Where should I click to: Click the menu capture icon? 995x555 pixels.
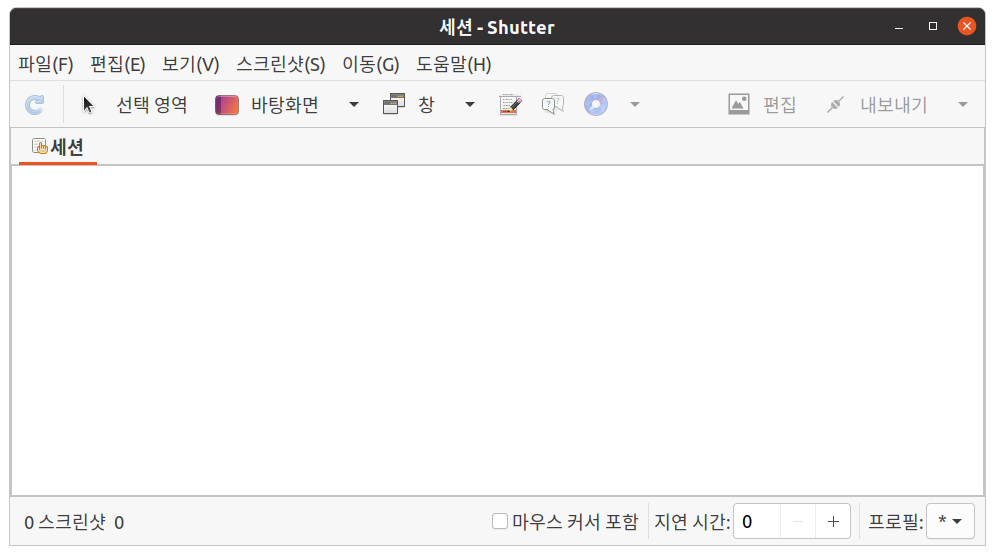click(510, 105)
